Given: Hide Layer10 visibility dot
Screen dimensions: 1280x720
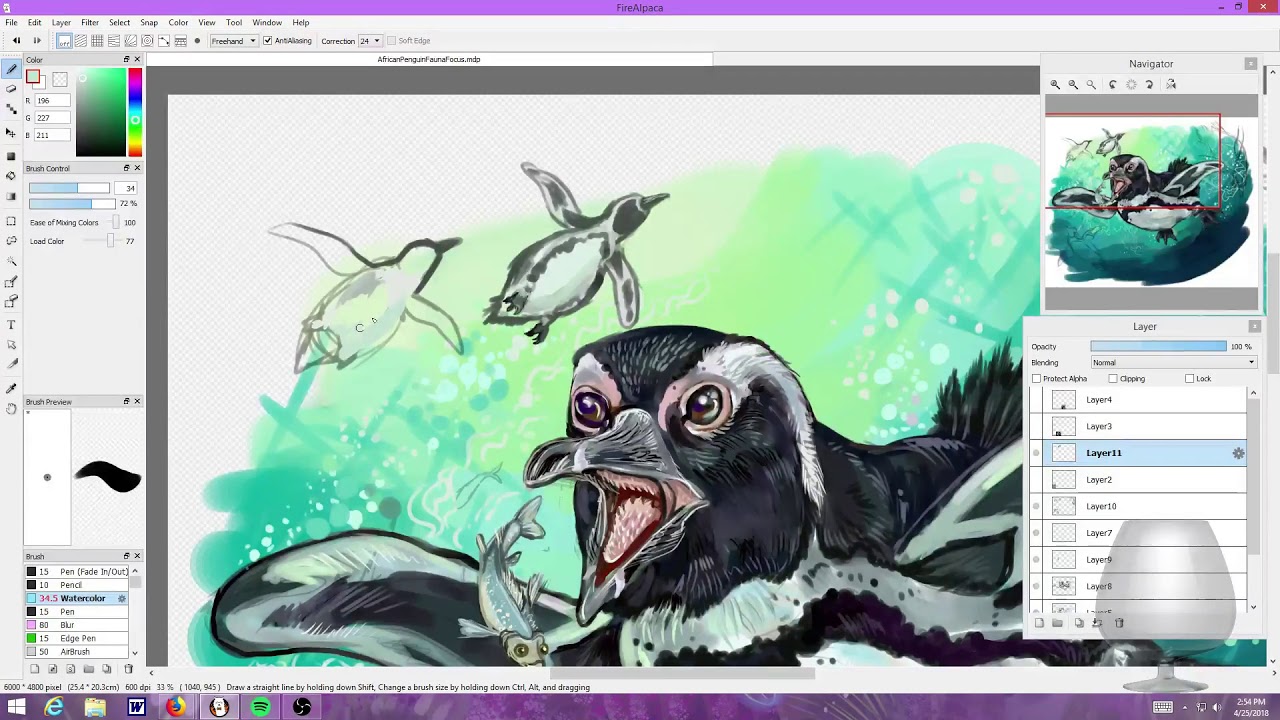Looking at the screenshot, I should 1036,506.
